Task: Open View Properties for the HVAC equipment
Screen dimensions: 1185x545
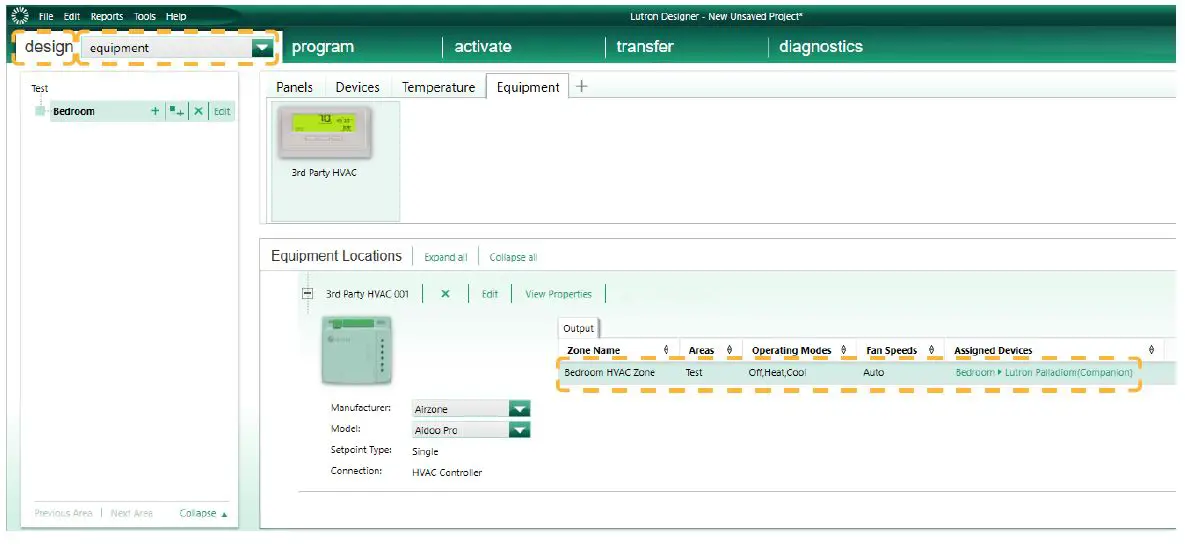Action: point(558,294)
